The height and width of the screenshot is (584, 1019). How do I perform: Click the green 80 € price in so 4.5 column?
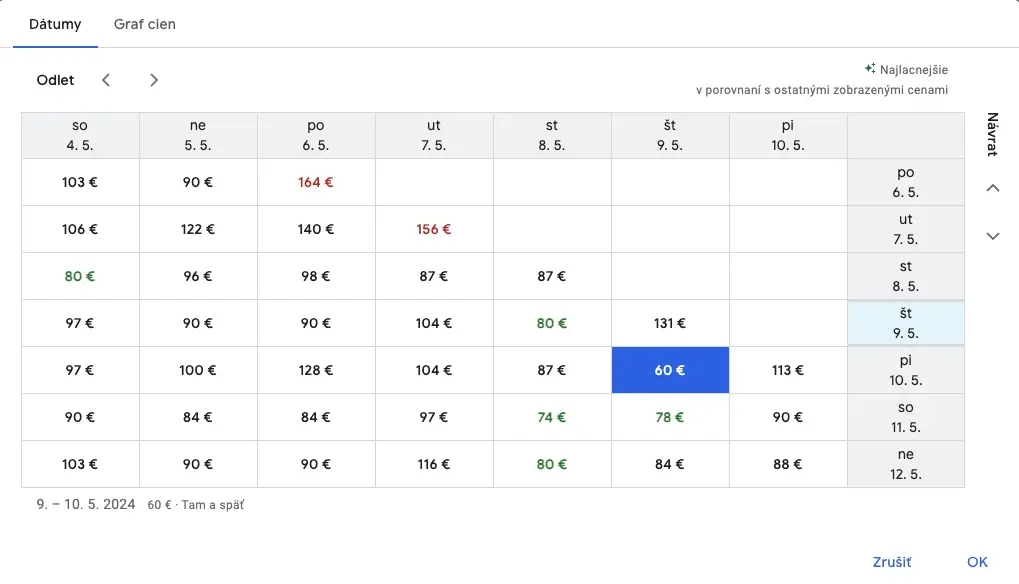pyautogui.click(x=80, y=276)
